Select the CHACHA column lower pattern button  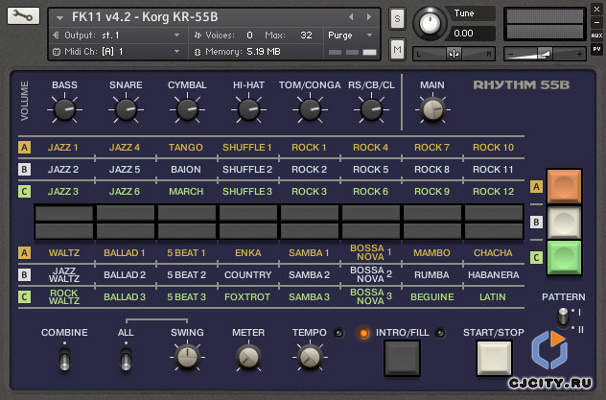[x=494, y=231]
